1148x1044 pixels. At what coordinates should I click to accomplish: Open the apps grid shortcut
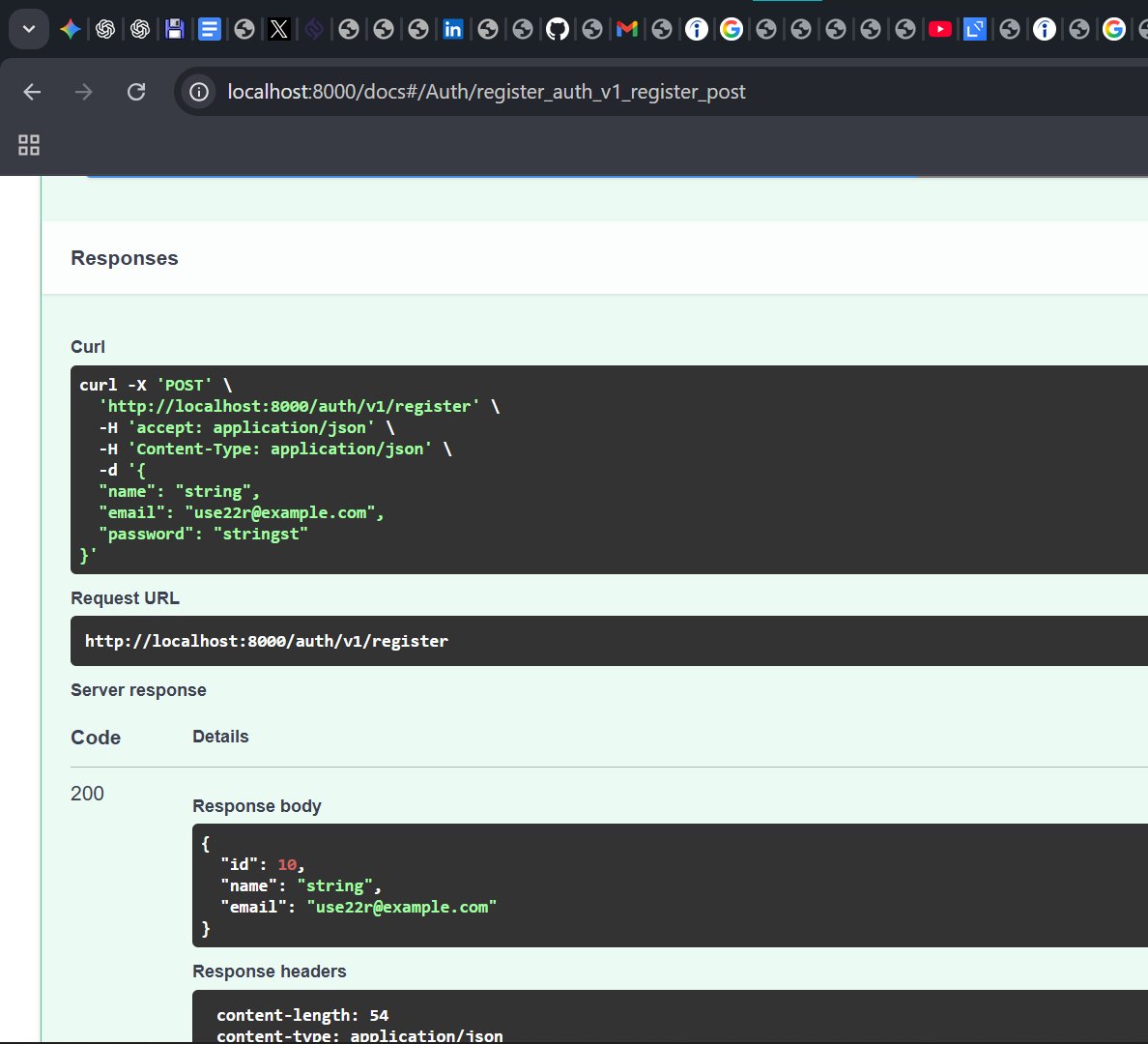pos(29,145)
